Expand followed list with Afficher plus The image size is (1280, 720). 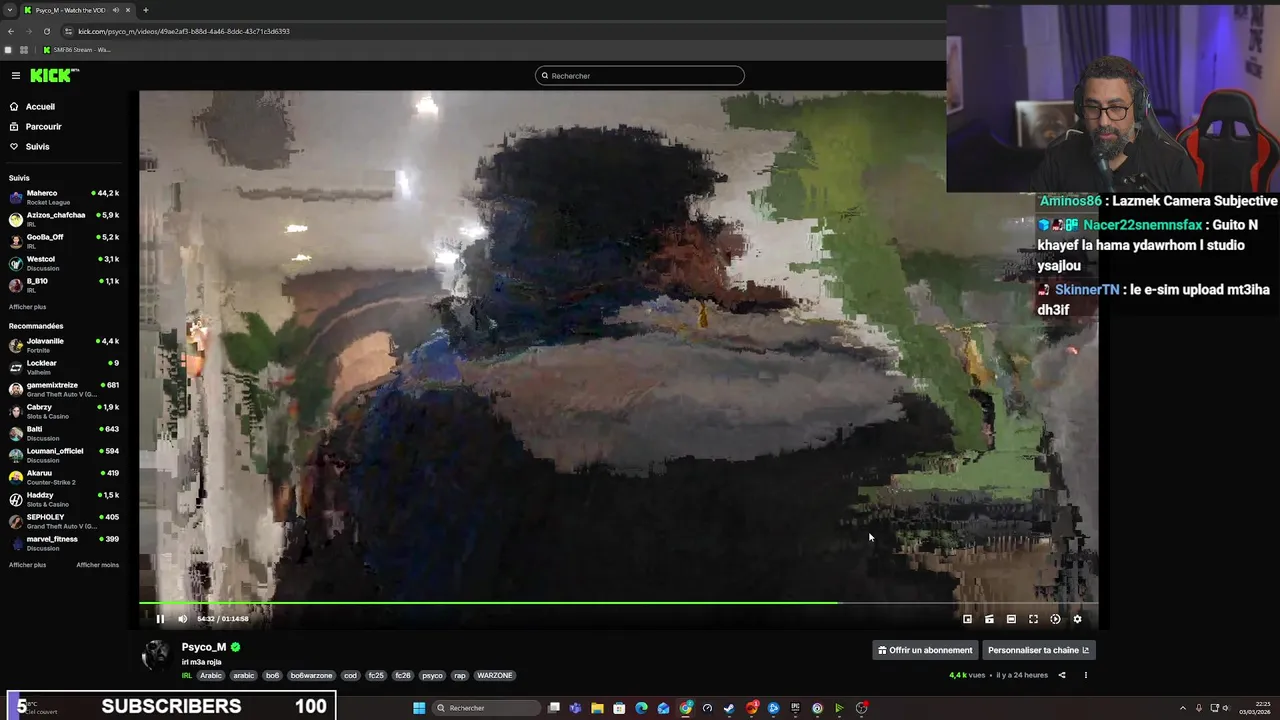tap(27, 307)
